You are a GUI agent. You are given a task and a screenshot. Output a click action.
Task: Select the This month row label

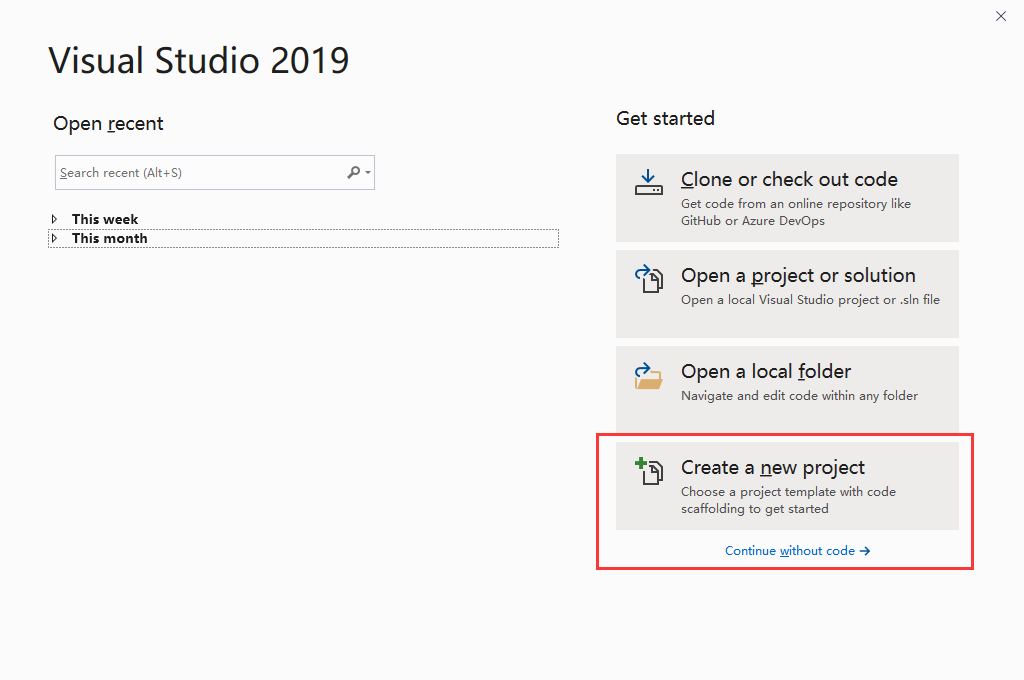click(110, 238)
